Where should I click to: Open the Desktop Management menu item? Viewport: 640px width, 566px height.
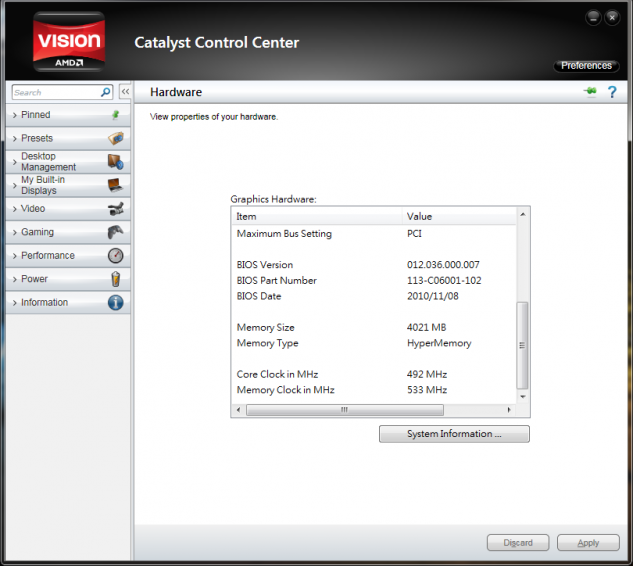68,162
